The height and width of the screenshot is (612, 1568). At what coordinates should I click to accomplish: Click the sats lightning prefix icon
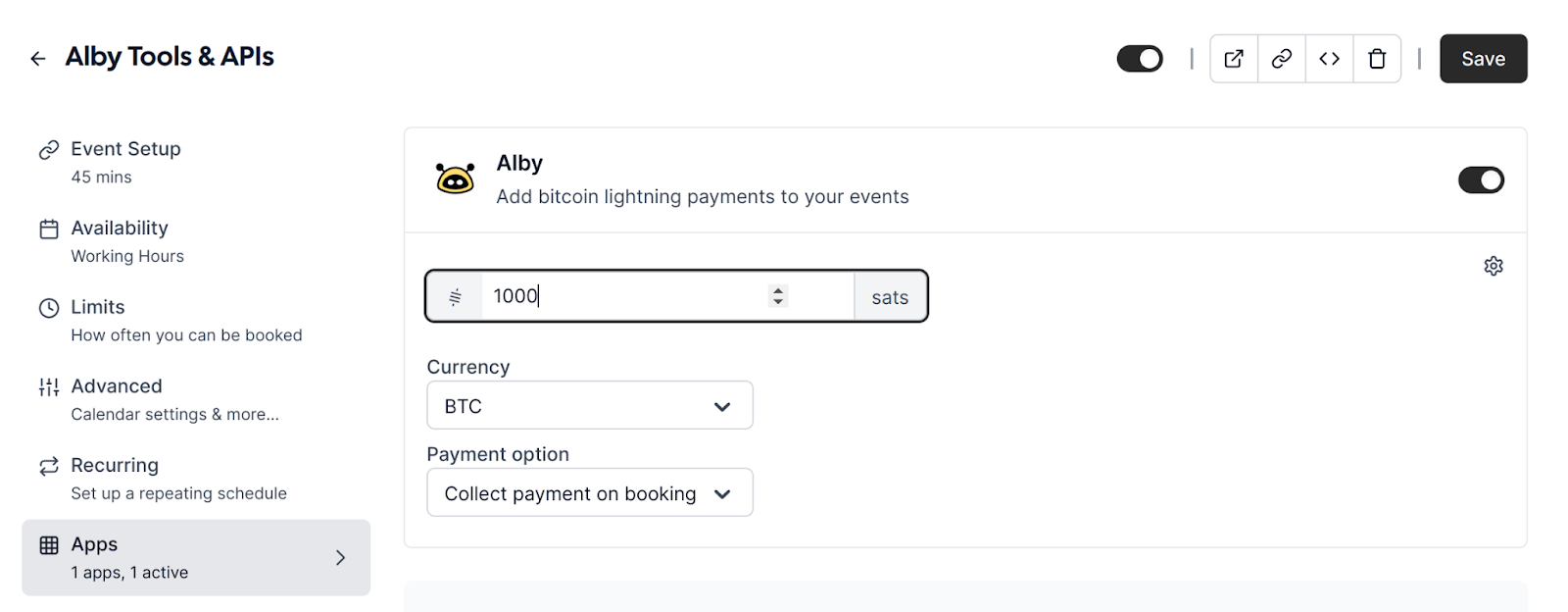(x=455, y=297)
